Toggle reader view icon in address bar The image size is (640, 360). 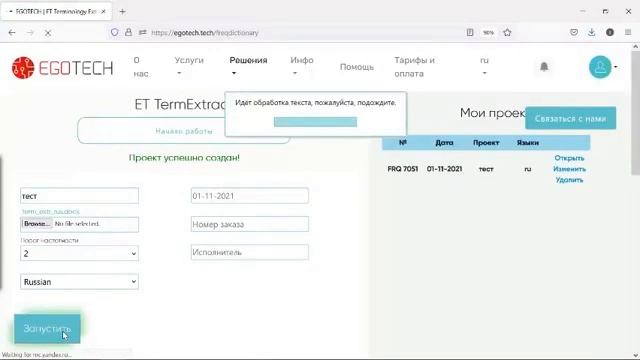470,32
